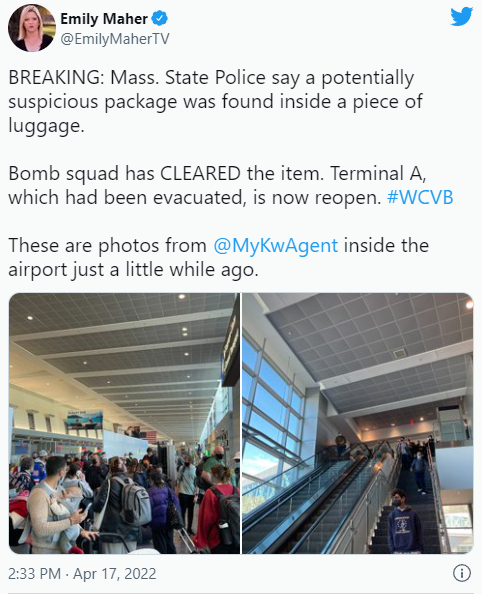Click the 'Terminal A' text

click(x=378, y=174)
